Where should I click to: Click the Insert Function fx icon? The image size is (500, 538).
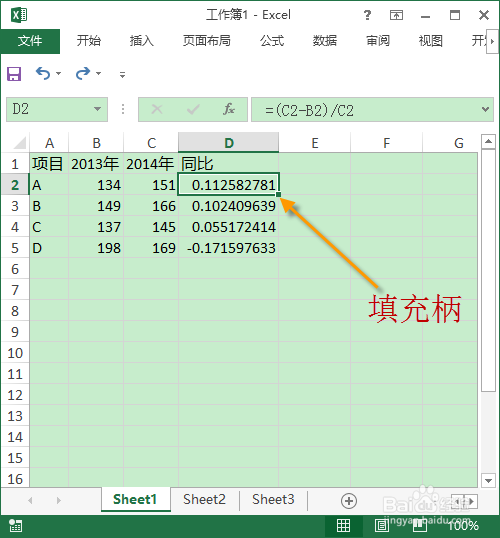229,109
